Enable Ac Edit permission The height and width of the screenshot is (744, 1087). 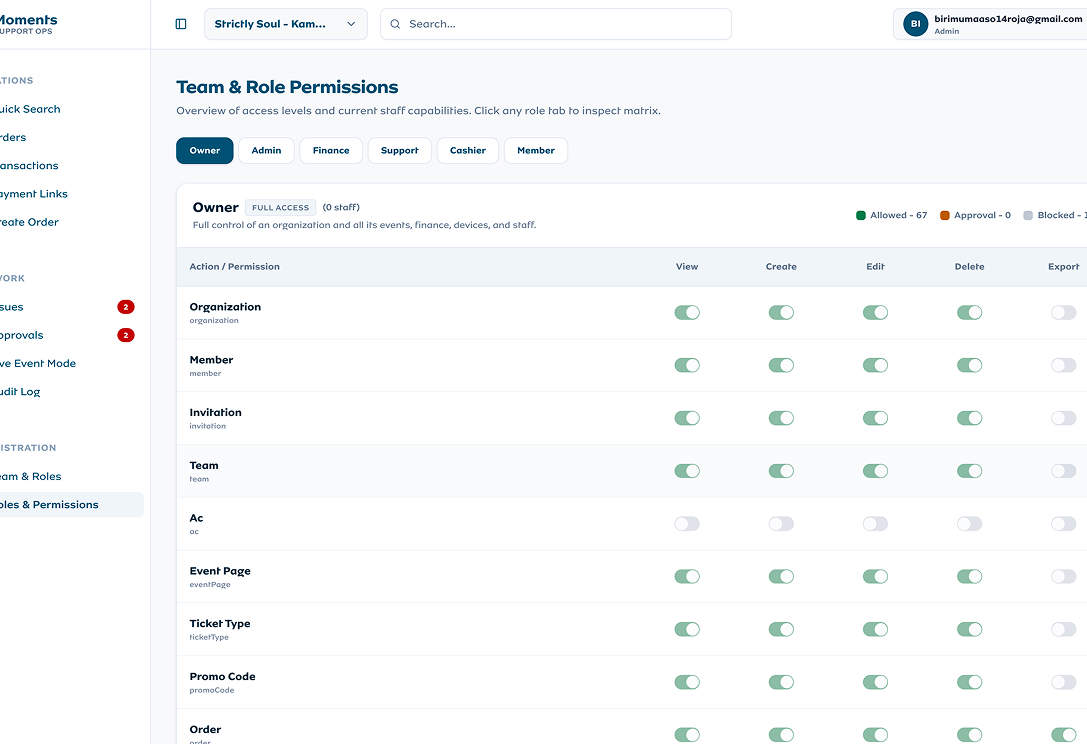pos(876,524)
